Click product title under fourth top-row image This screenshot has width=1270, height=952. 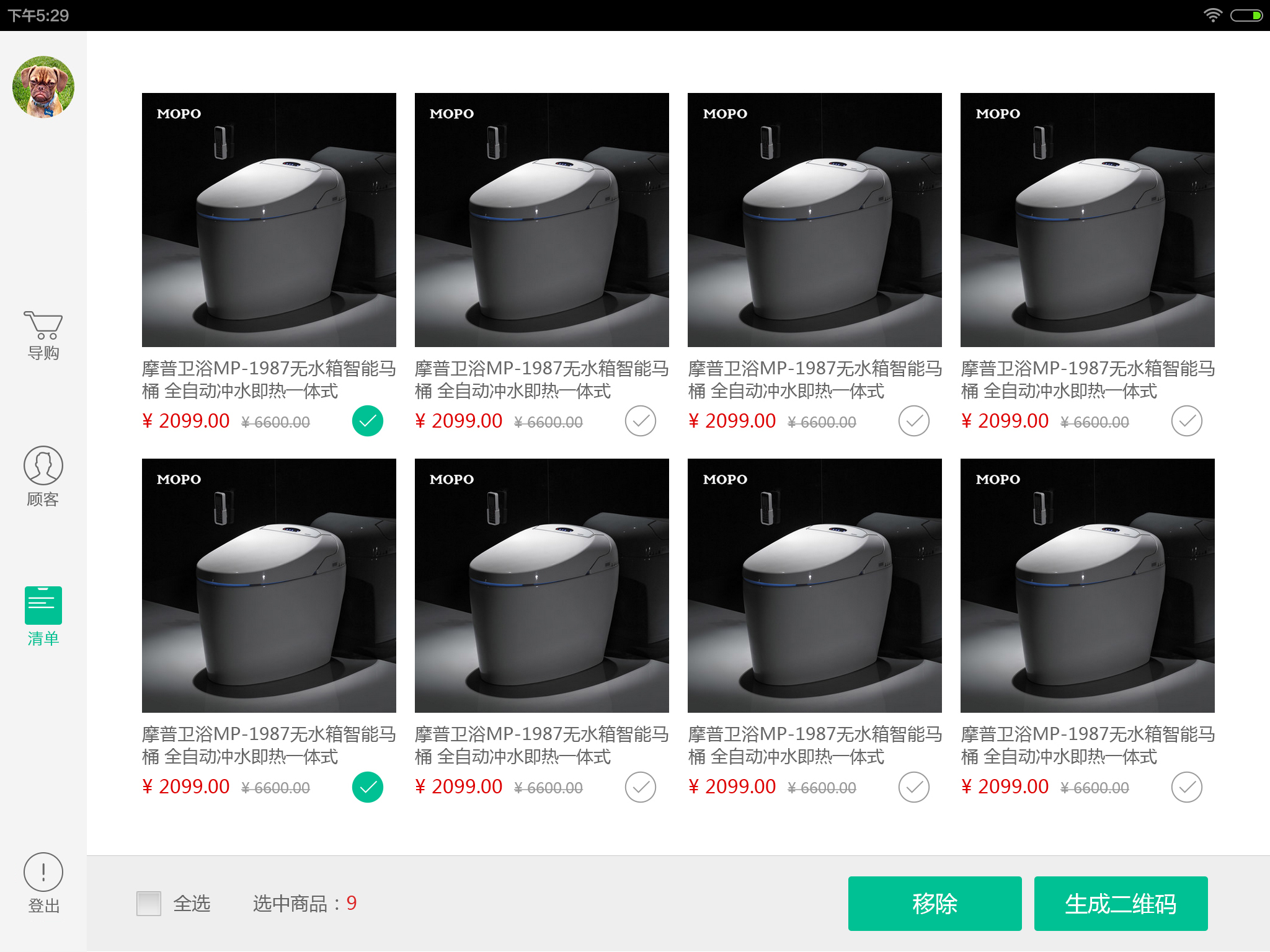(1088, 380)
